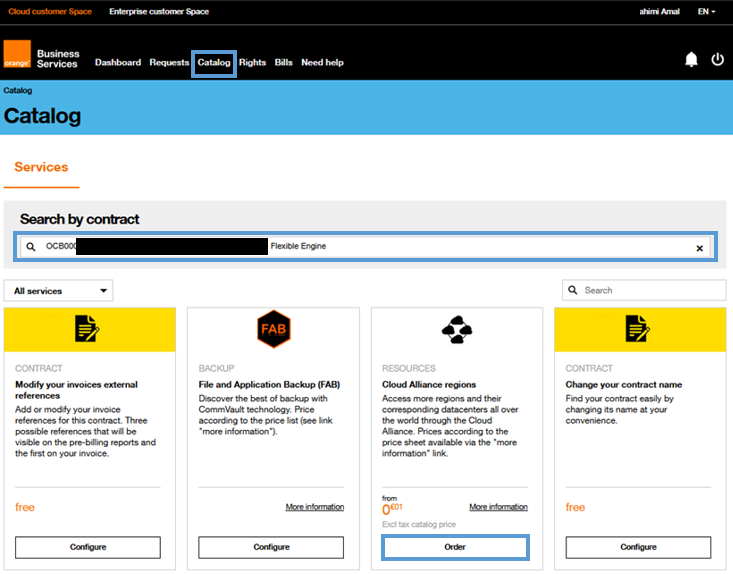Open More information for Cloud Alliance regions

pos(498,507)
